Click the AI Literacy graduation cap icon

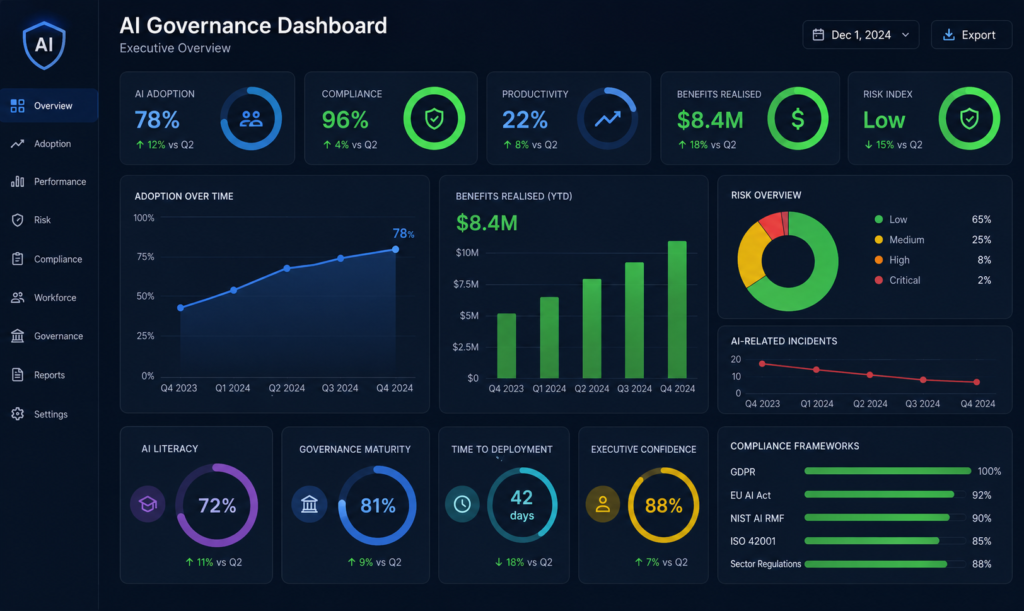click(148, 504)
